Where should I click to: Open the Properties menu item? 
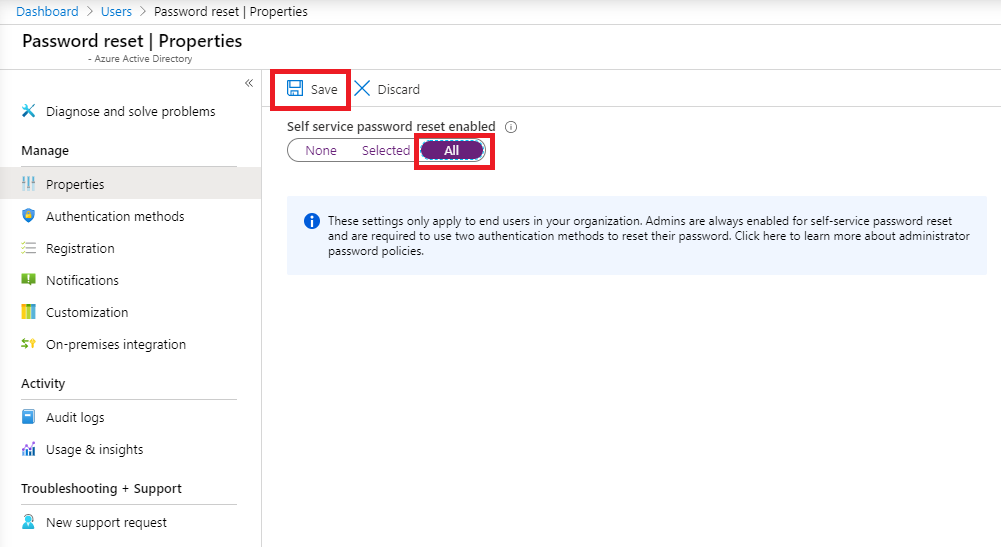[75, 184]
